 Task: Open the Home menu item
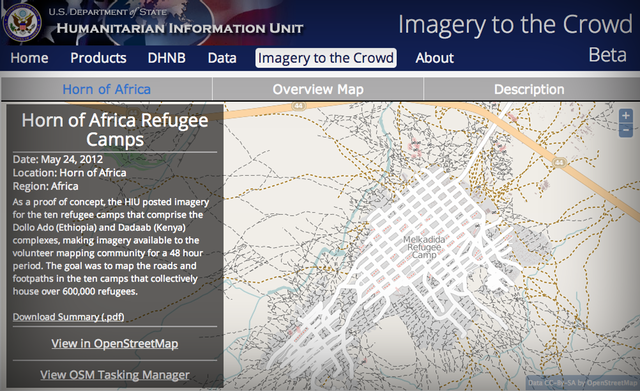point(29,58)
